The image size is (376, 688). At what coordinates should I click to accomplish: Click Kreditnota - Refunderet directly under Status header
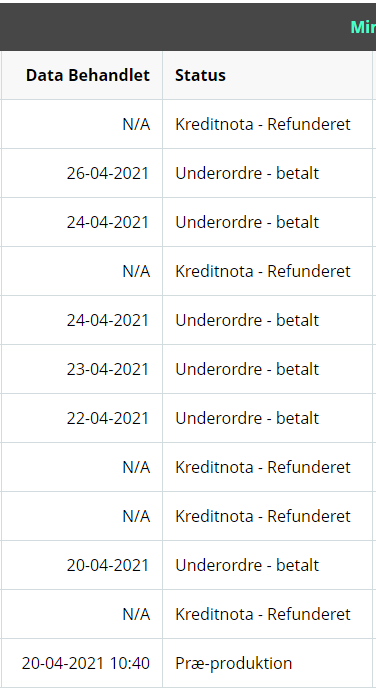(263, 125)
